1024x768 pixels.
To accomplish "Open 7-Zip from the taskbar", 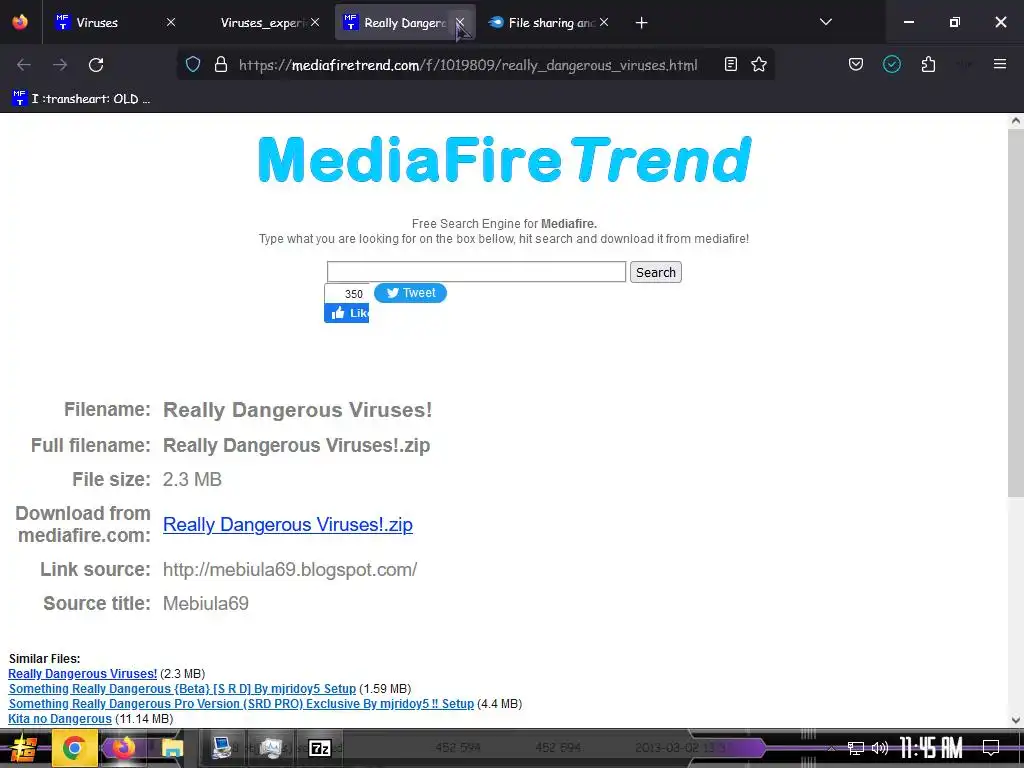I will [319, 748].
